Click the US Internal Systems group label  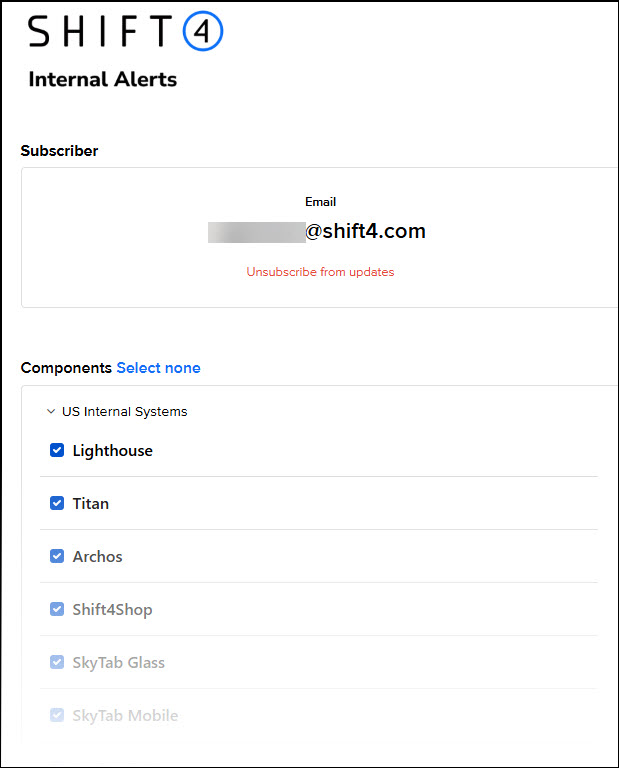pos(124,412)
